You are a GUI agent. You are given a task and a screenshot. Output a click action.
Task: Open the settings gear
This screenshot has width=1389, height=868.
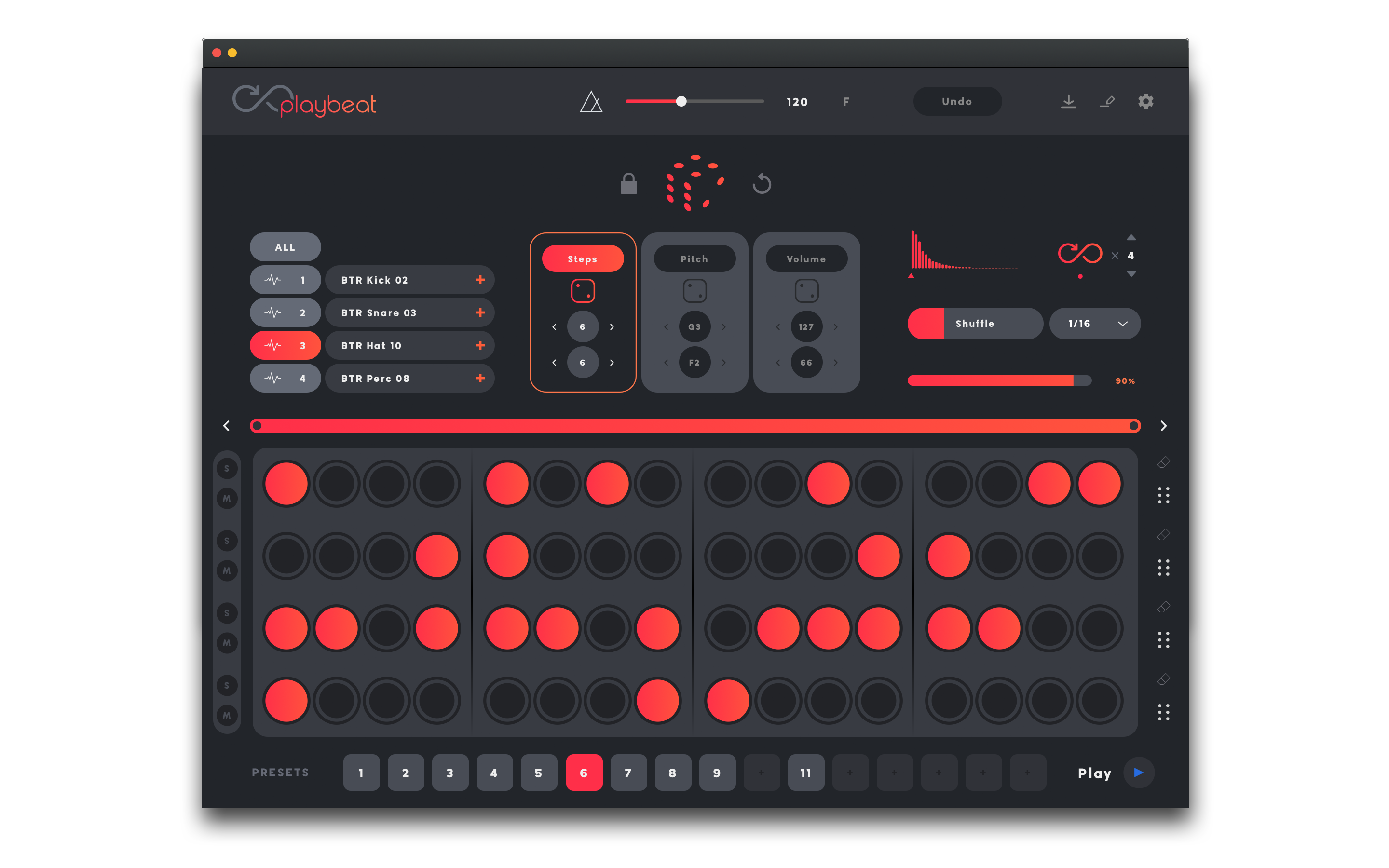coord(1145,102)
